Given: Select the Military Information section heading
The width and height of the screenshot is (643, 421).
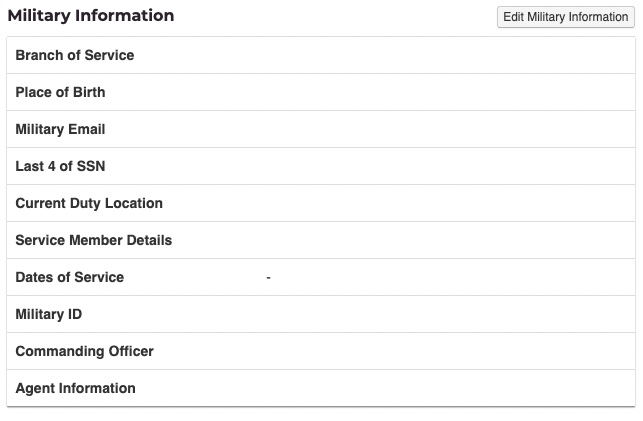Looking at the screenshot, I should click(91, 16).
